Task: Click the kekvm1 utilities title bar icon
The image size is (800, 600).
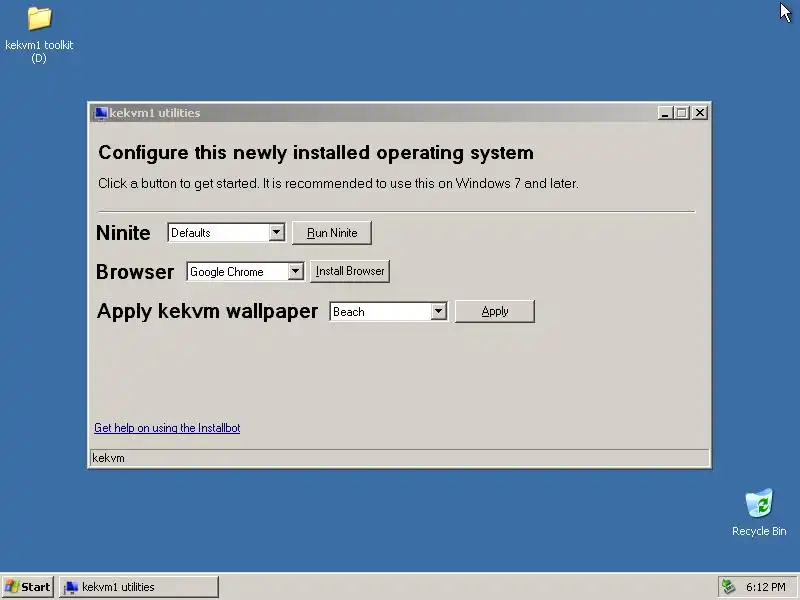Action: (x=101, y=113)
